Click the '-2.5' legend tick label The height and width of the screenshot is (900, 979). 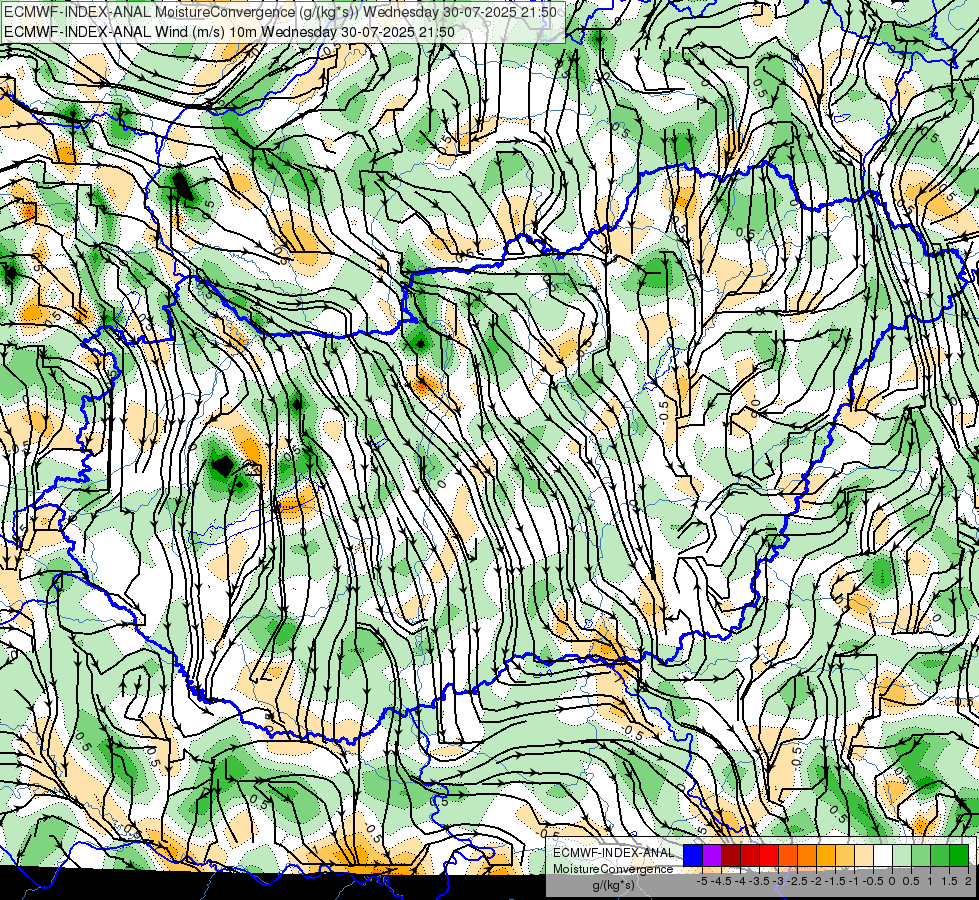point(797,881)
